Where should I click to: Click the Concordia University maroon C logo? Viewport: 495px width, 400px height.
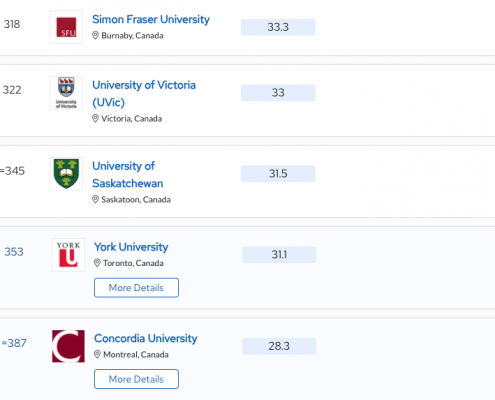[68, 346]
